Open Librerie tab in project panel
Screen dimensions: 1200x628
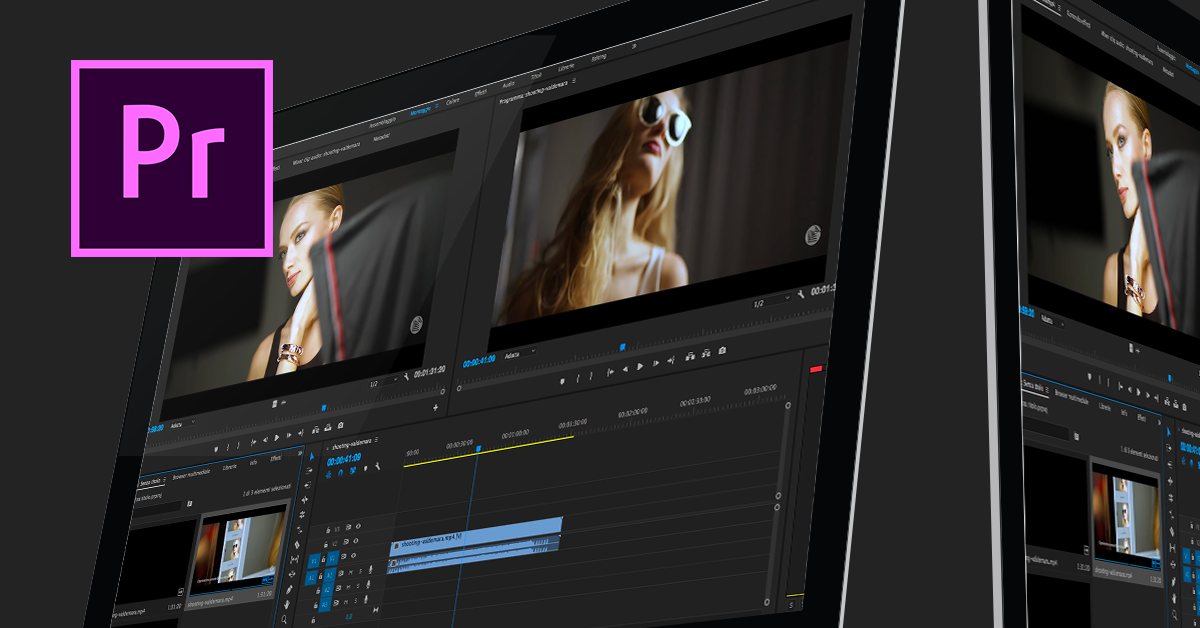[230, 467]
